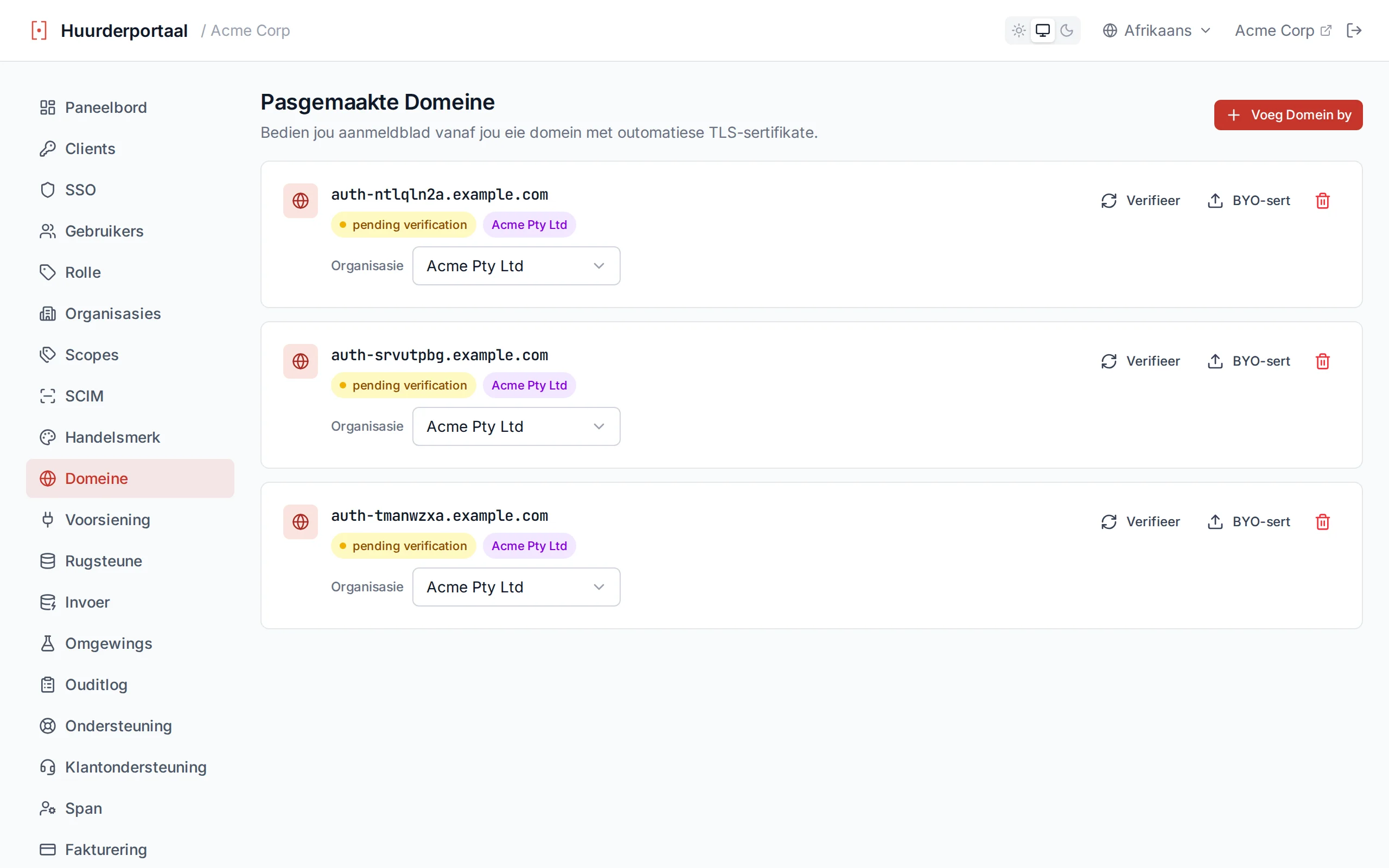Screen dimensions: 1389x868
Task: Select the active Domeine item
Action: 130,478
